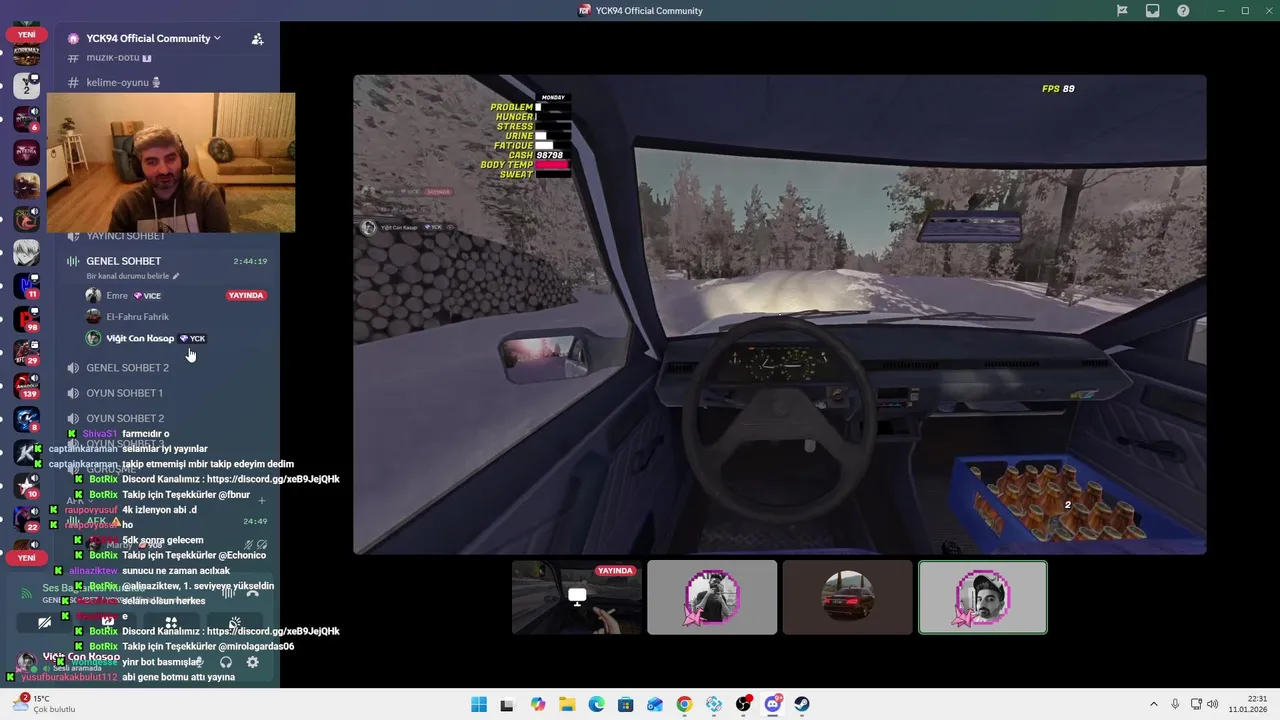Toggle headphone deafen in user panel
Image resolution: width=1280 pixels, height=720 pixels.
point(226,662)
